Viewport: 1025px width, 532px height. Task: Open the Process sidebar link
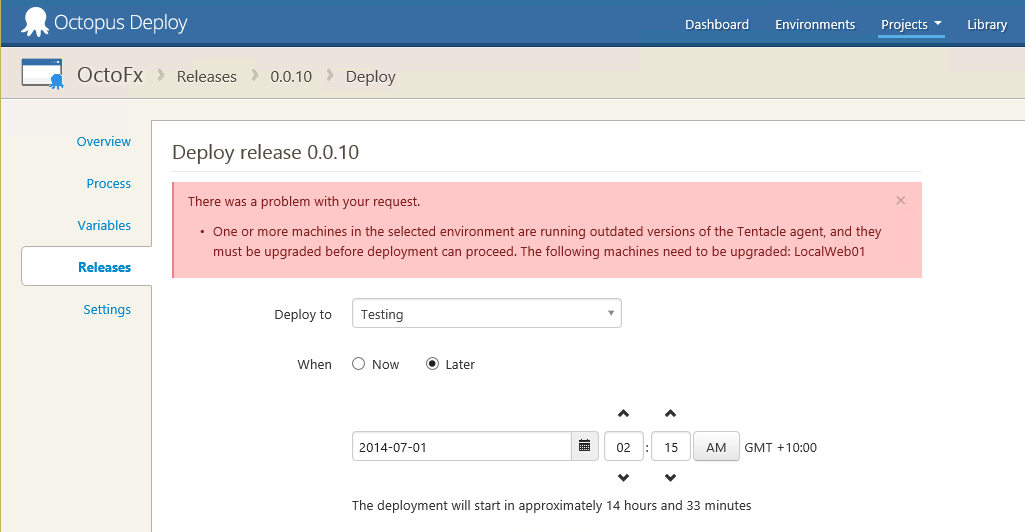(x=108, y=183)
